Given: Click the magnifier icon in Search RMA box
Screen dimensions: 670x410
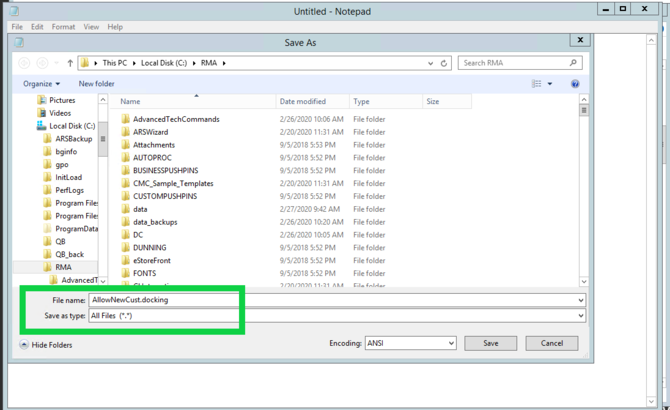Looking at the screenshot, I should click(x=573, y=63).
